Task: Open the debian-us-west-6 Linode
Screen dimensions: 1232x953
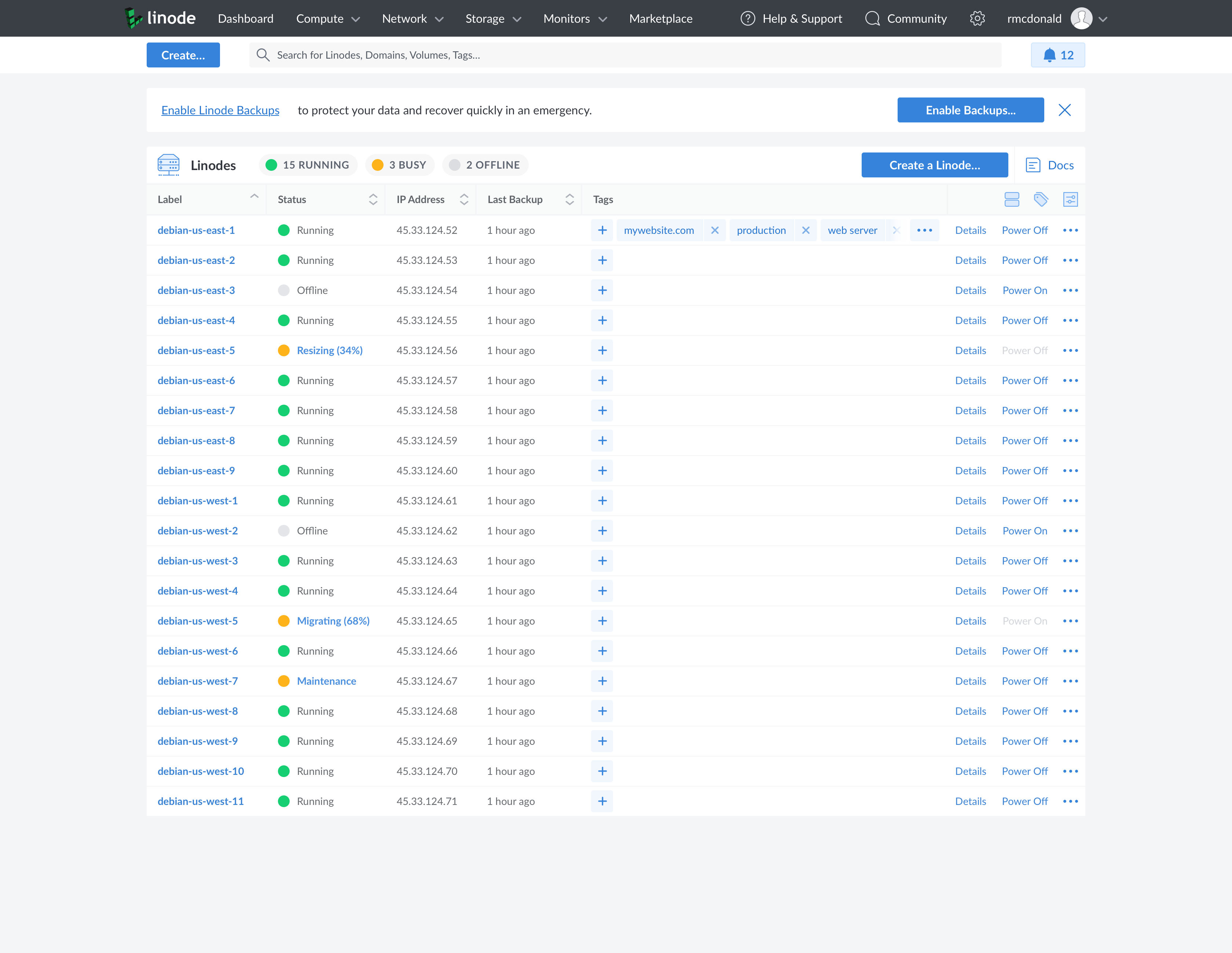Action: coord(197,651)
